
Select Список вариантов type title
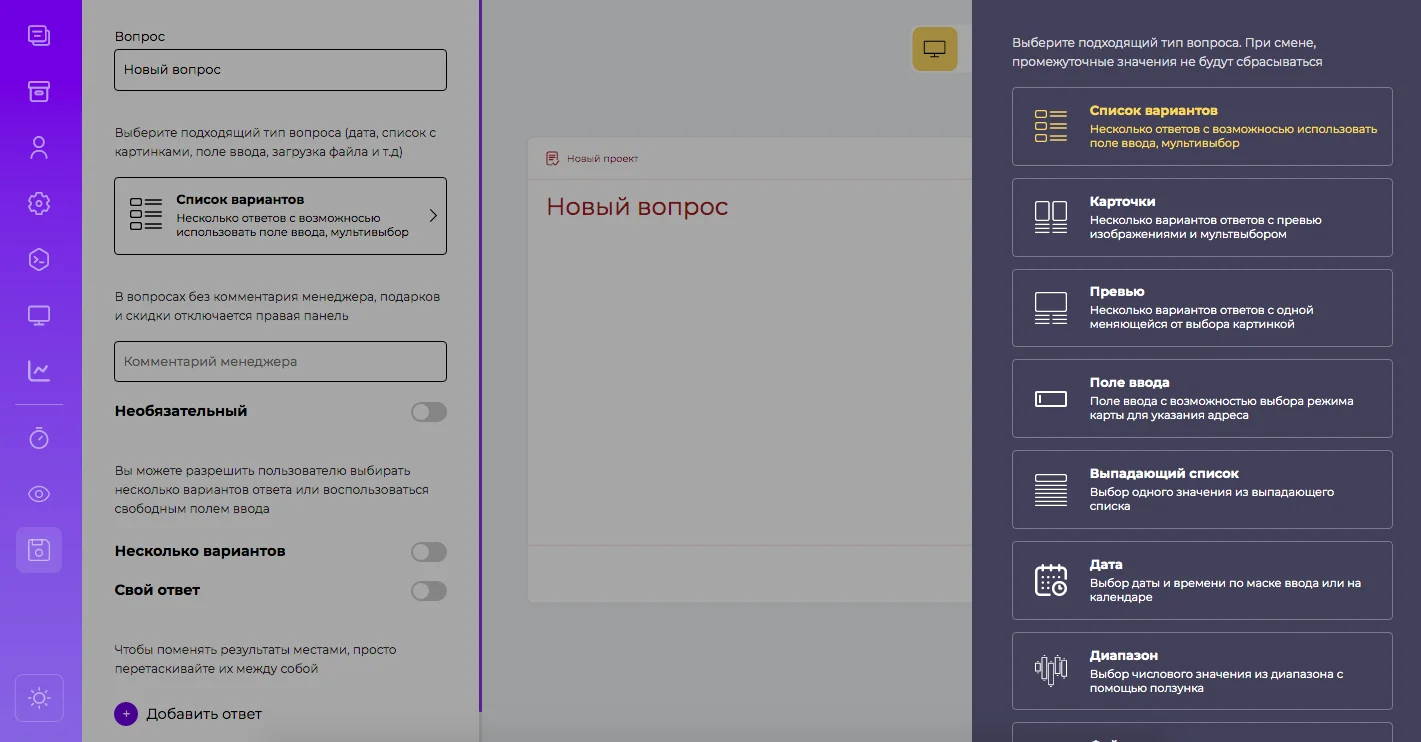point(1153,111)
